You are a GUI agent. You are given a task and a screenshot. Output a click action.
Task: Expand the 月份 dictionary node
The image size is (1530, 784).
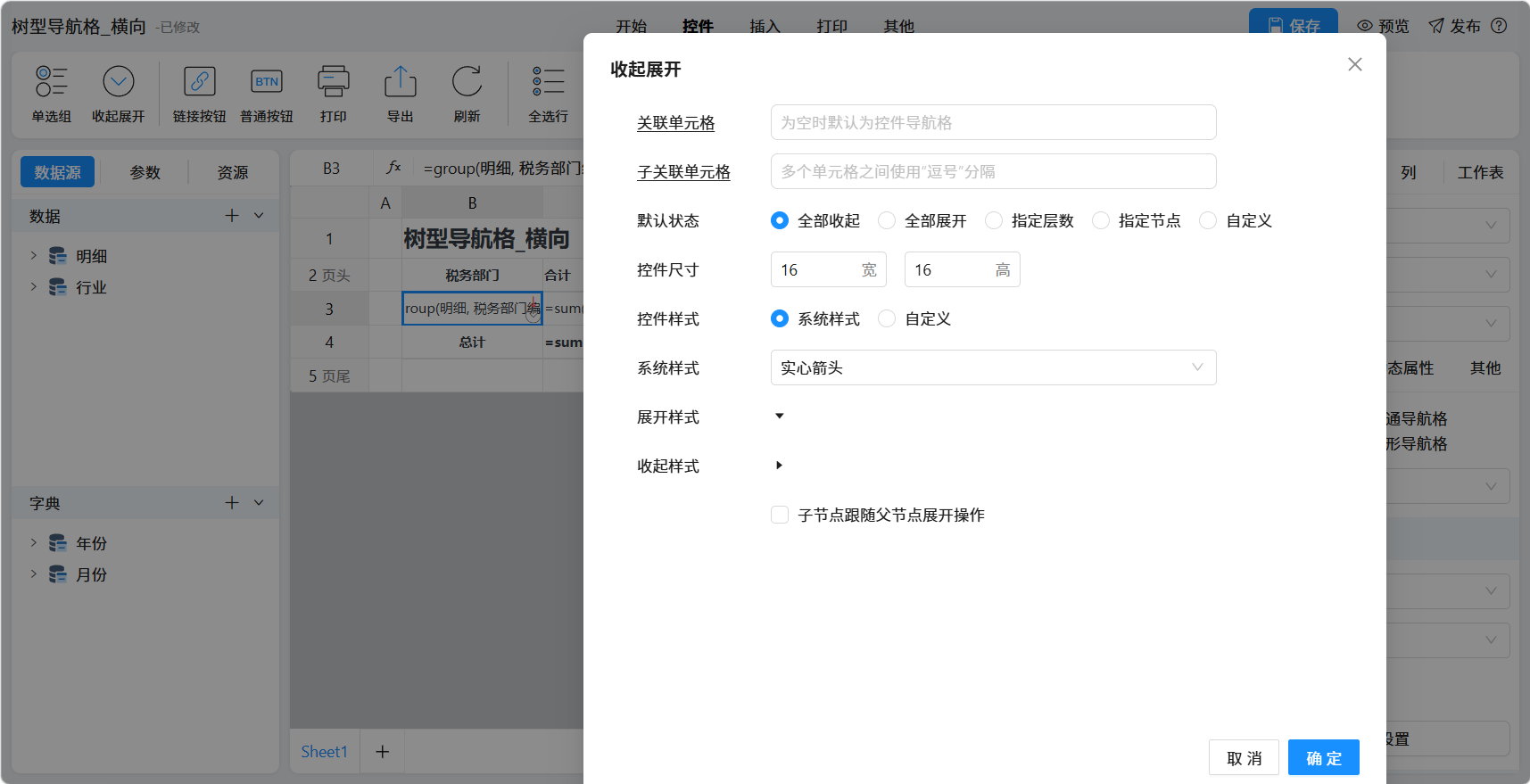[x=33, y=574]
